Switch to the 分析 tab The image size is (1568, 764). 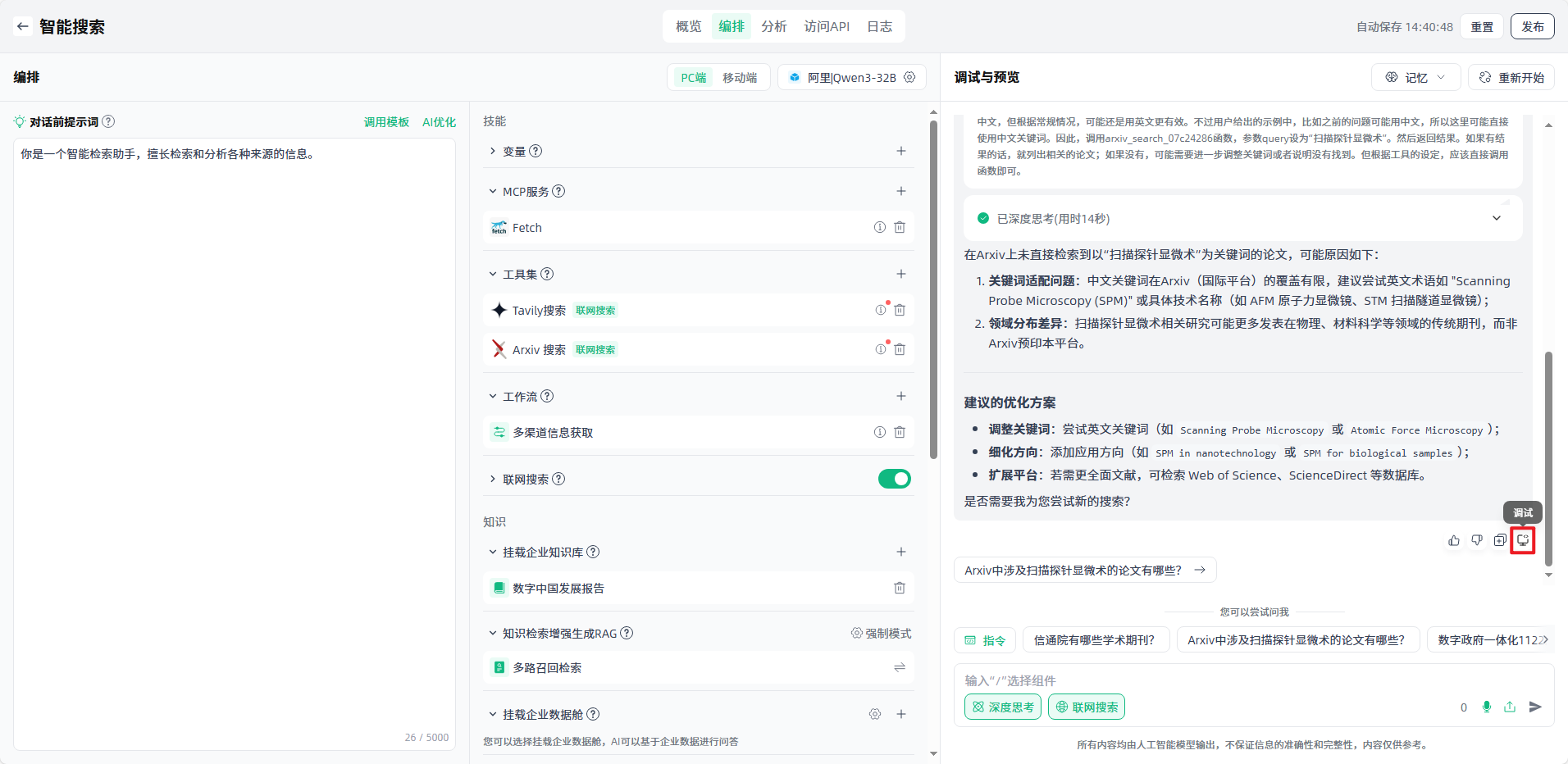773,26
